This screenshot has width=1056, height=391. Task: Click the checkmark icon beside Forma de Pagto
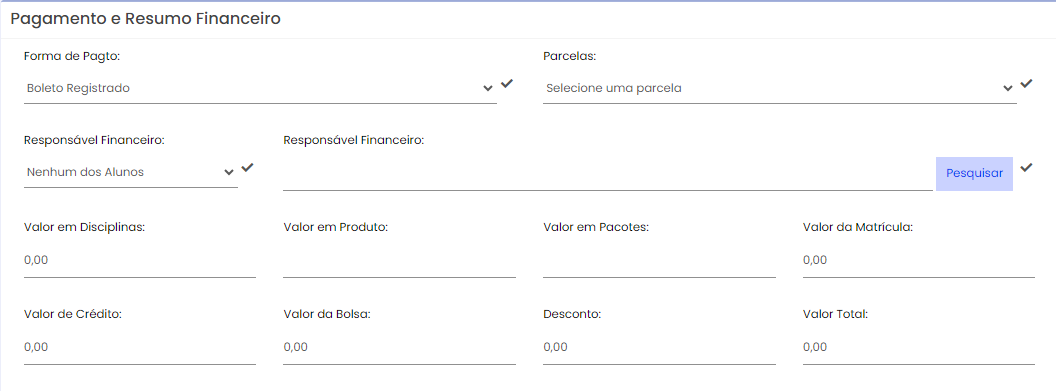[507, 83]
